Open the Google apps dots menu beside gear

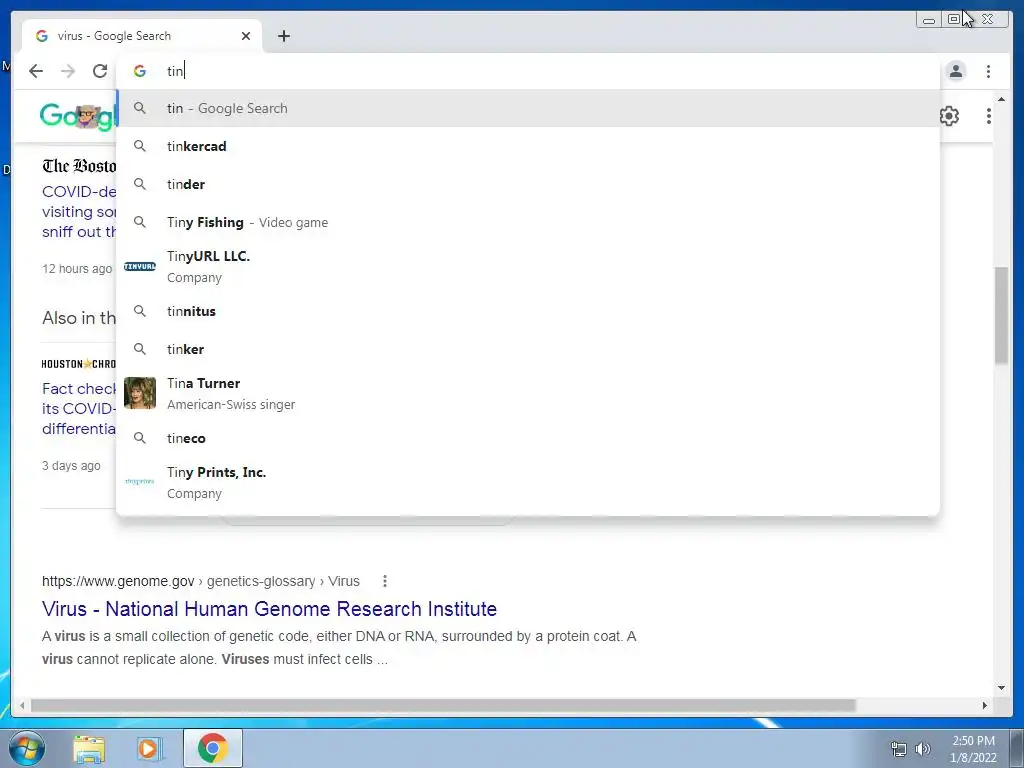[989, 116]
